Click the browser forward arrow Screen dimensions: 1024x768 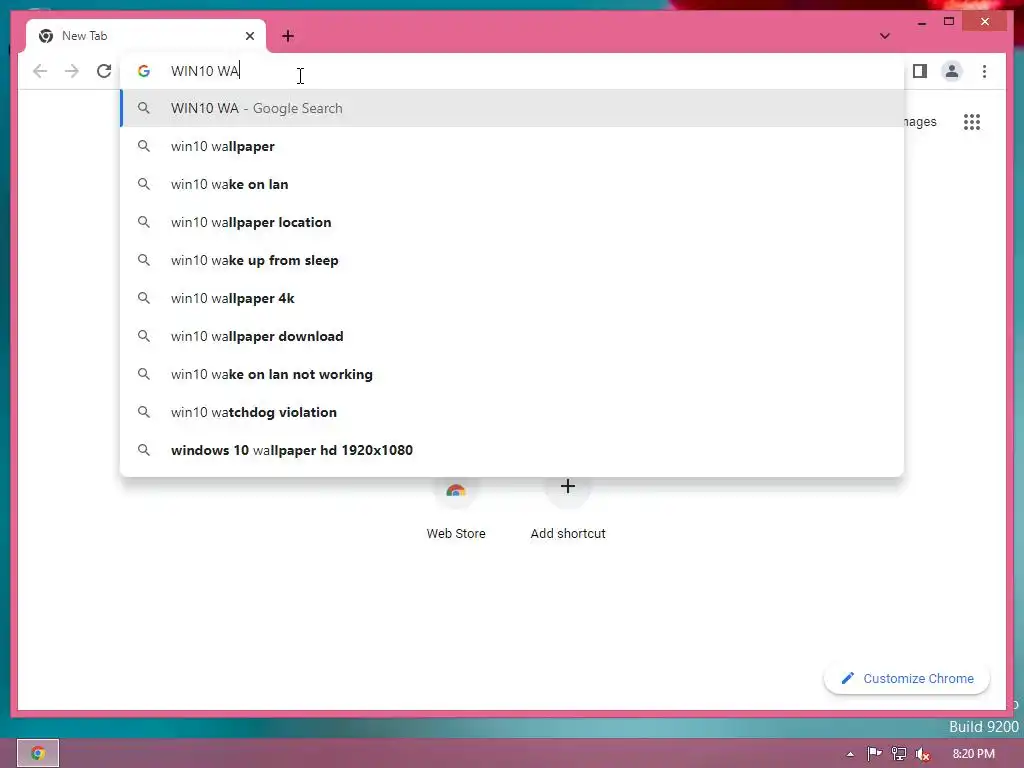click(72, 71)
